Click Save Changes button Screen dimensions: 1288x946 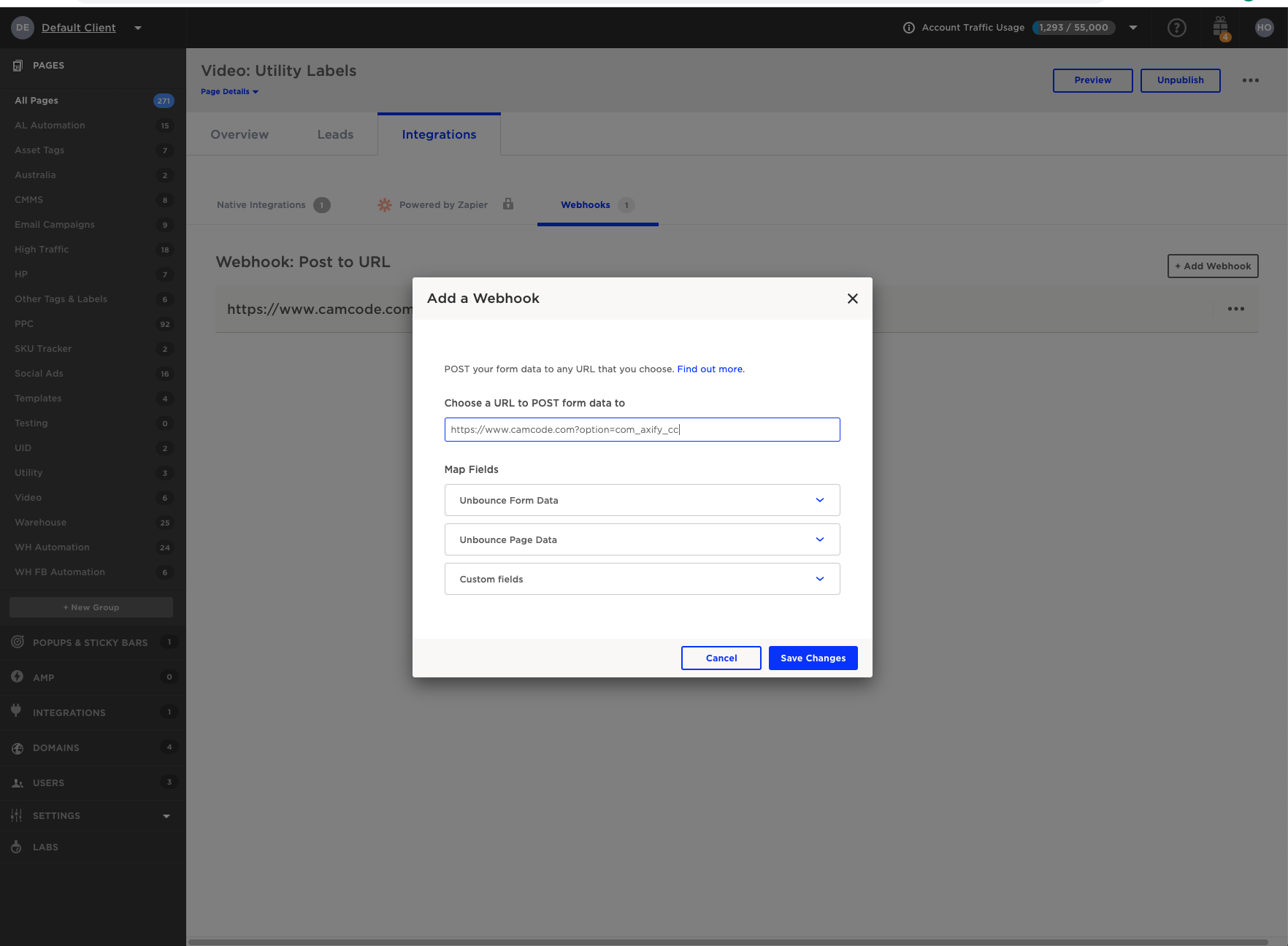coord(813,658)
